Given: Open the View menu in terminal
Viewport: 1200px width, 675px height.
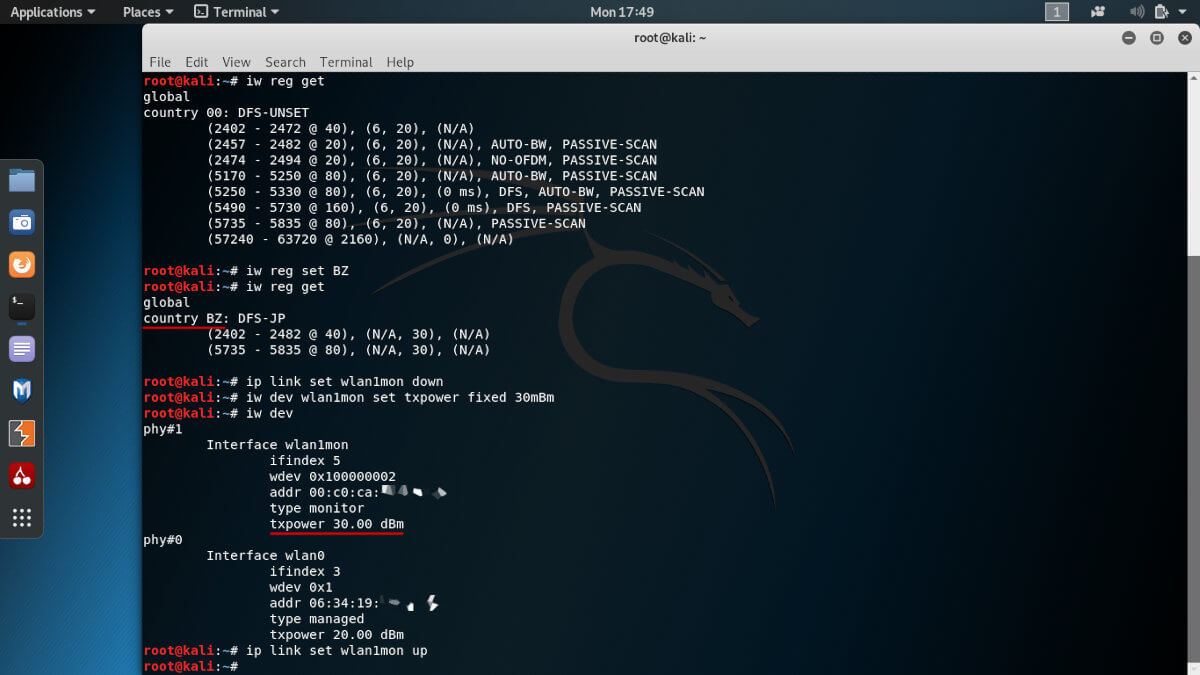Looking at the screenshot, I should click(x=236, y=62).
